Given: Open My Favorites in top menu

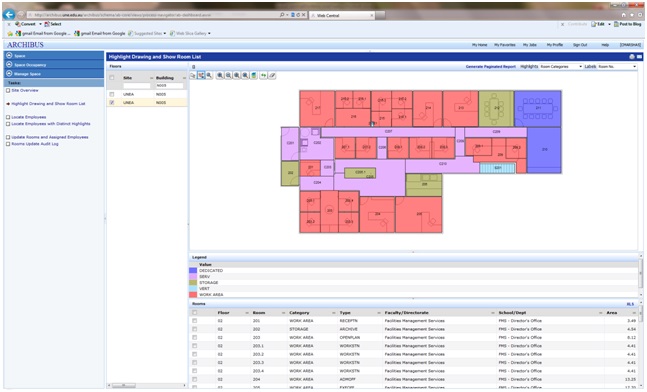Looking at the screenshot, I should [505, 45].
